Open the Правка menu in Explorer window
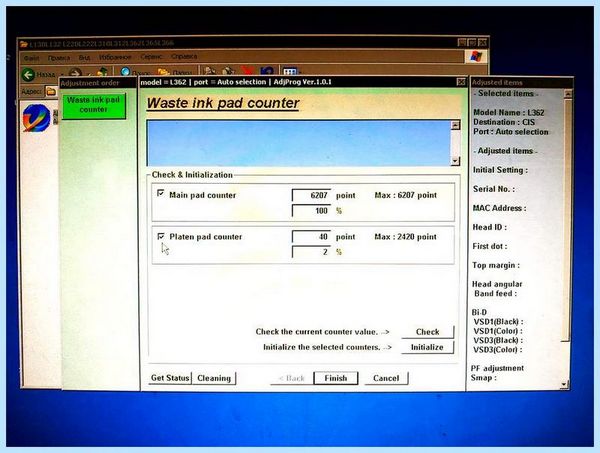Screen dimensions: 600x453 59,58
